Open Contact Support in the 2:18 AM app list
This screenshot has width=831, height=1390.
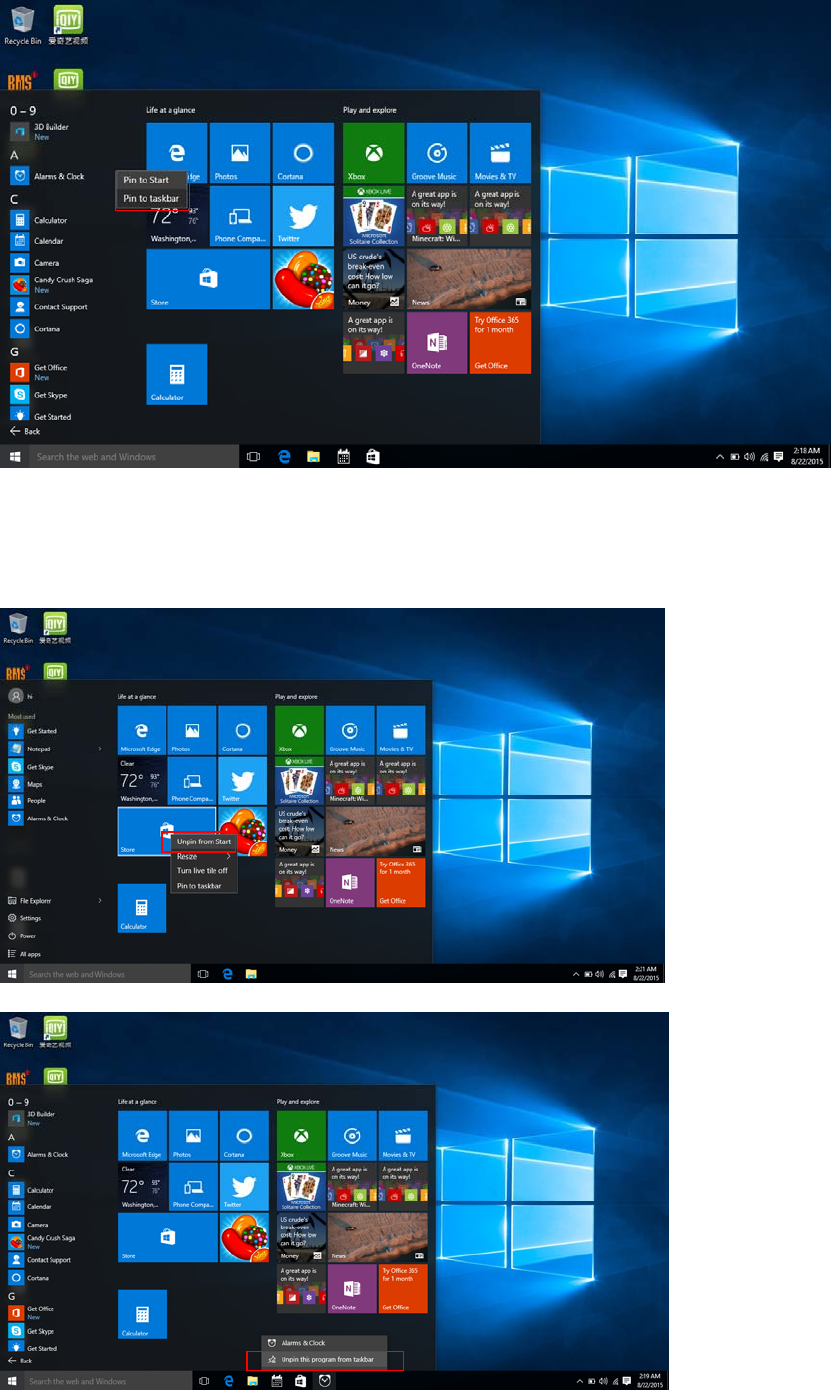(x=50, y=307)
